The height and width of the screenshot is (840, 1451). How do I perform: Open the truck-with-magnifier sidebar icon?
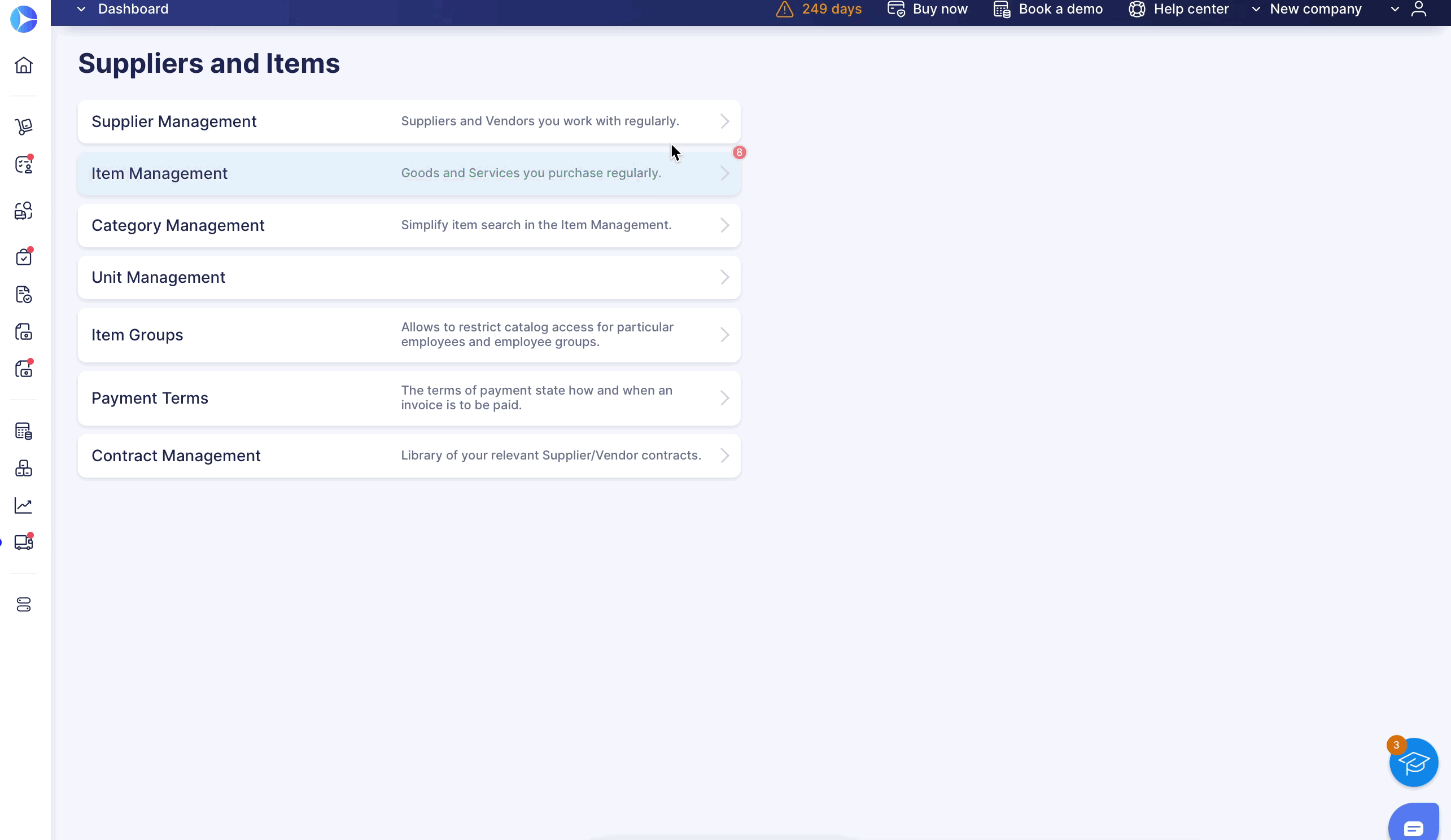pyautogui.click(x=24, y=211)
